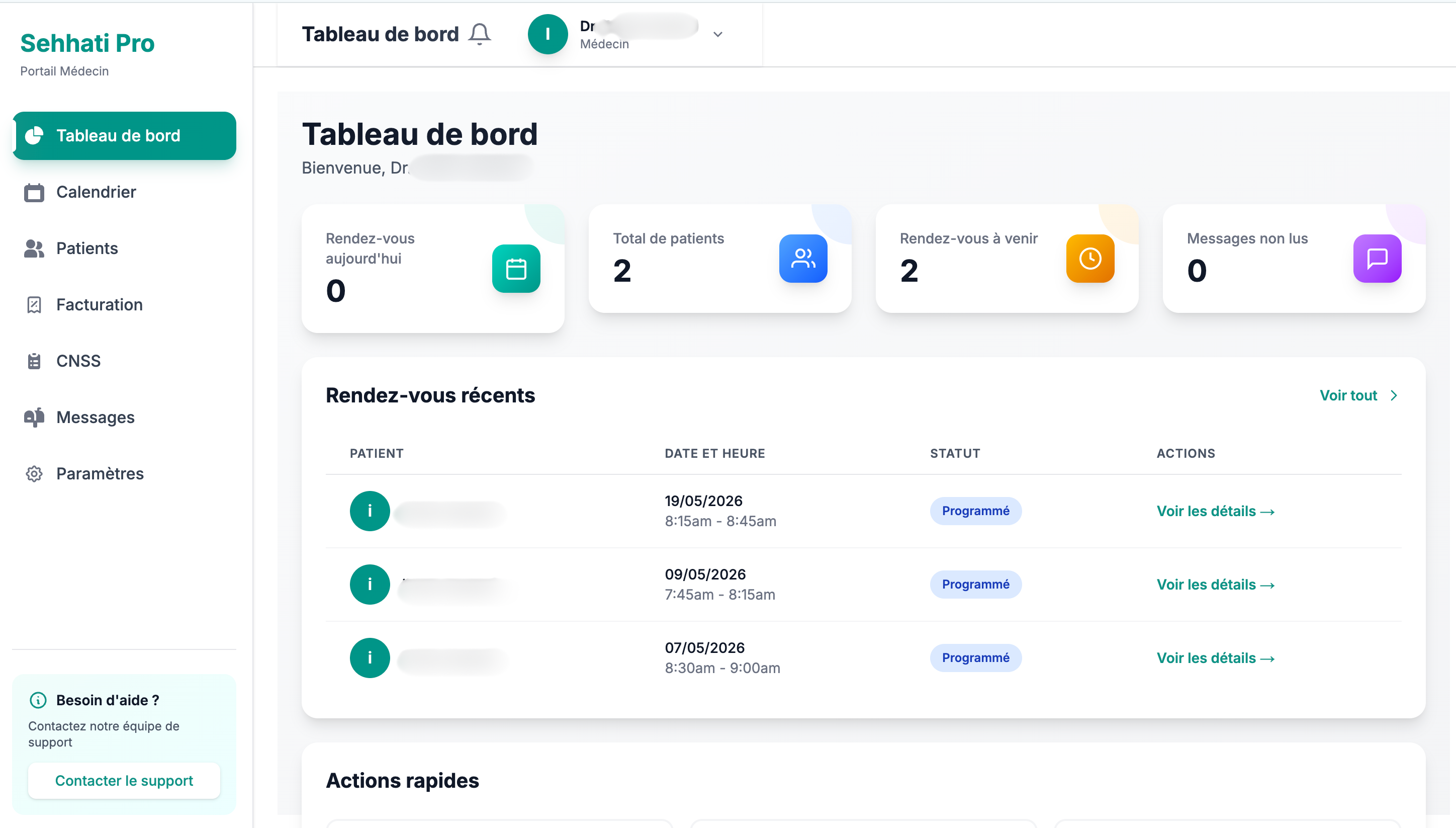This screenshot has height=828, width=1456.
Task: Click the Rendez-vous à venir value 2
Action: 909,271
